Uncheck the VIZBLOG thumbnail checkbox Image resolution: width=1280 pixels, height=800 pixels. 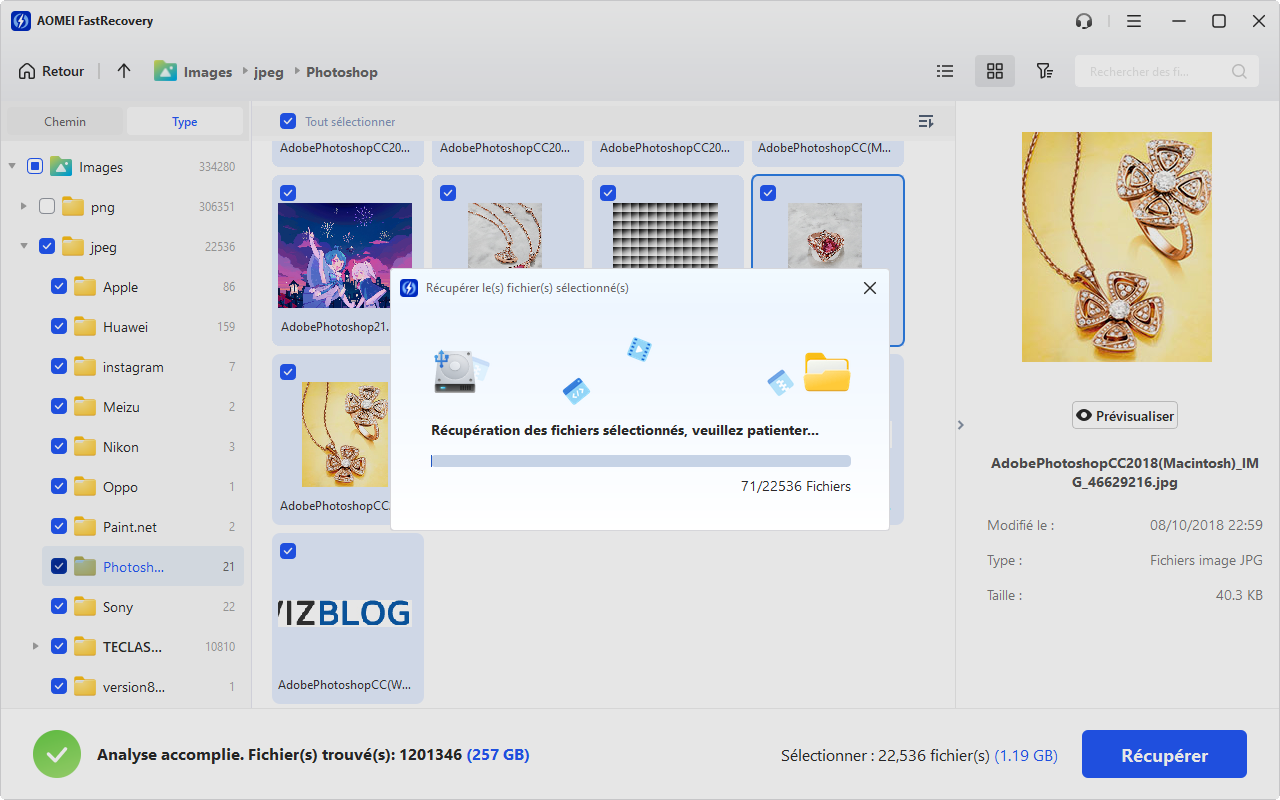pyautogui.click(x=288, y=551)
